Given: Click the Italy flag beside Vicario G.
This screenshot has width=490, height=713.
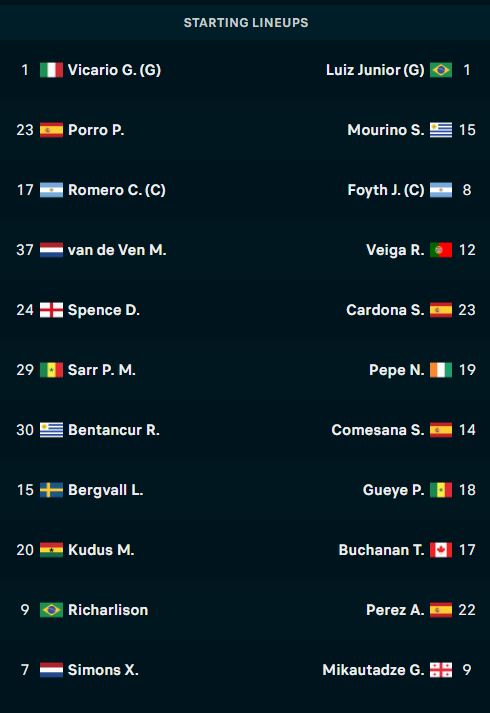Looking at the screenshot, I should (51, 70).
